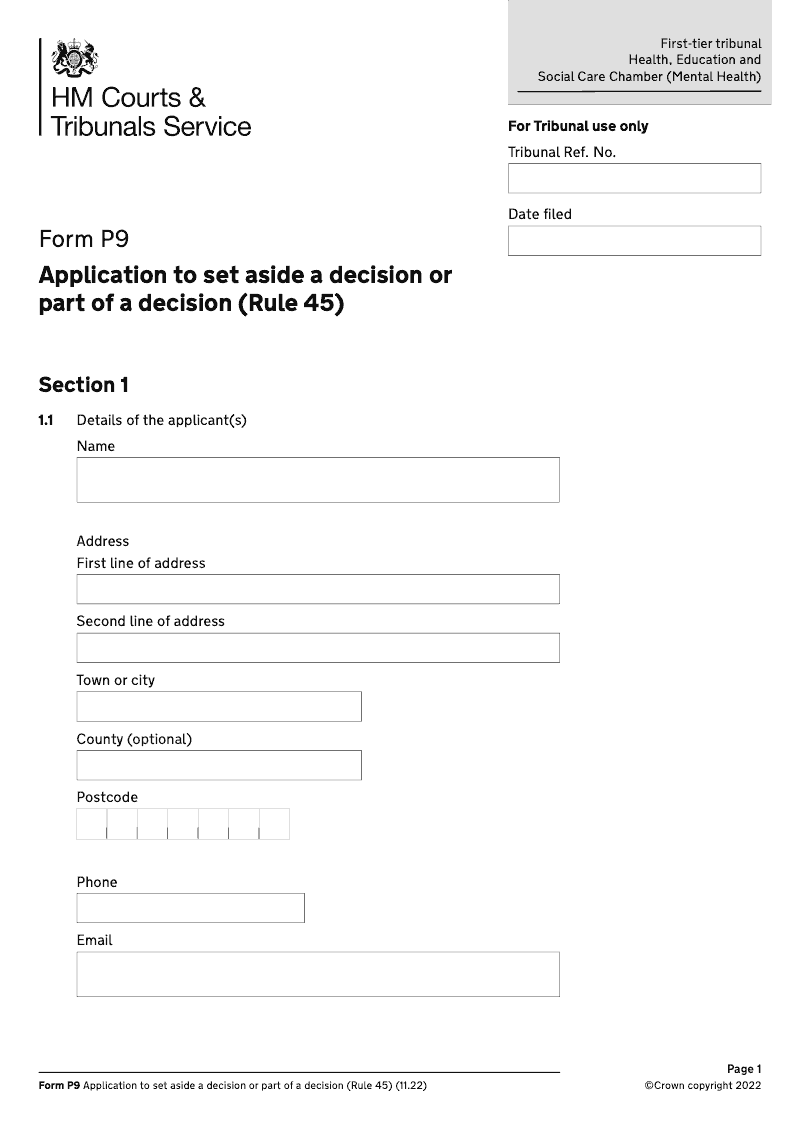800x1130 pixels.
Task: Click the first Postcode character box
Action: point(92,824)
